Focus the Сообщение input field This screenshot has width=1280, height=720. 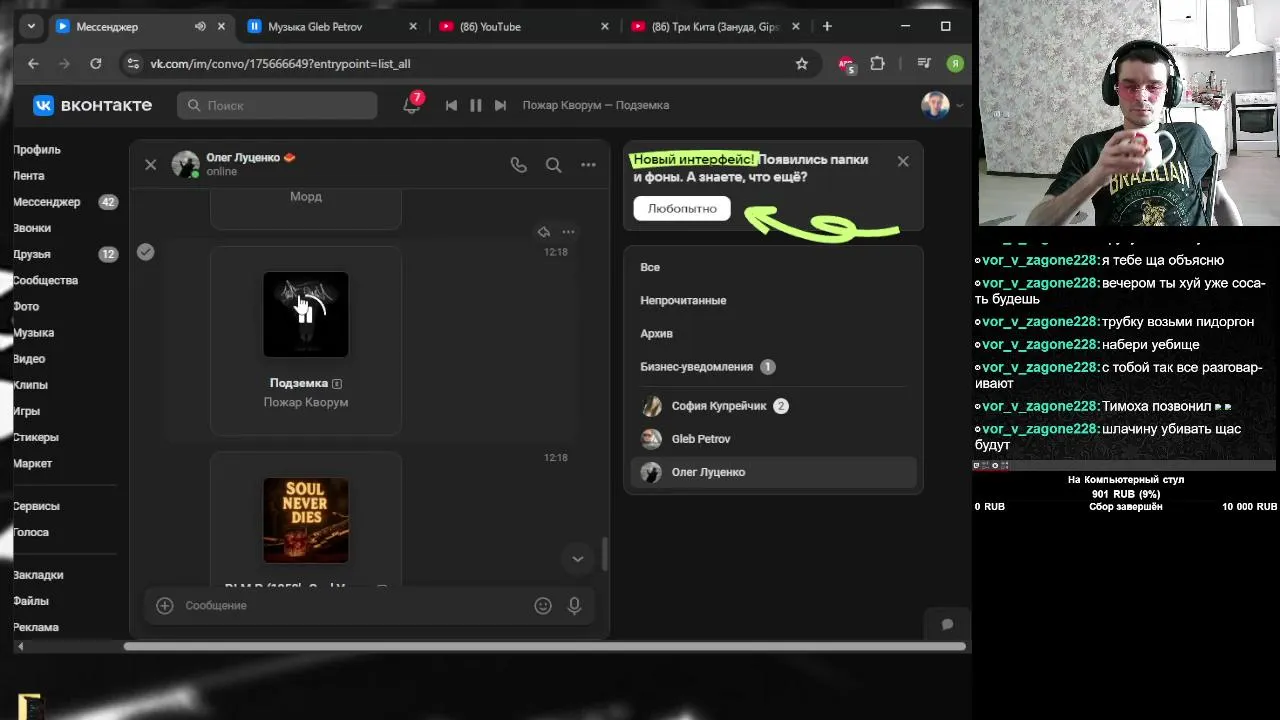click(x=355, y=605)
